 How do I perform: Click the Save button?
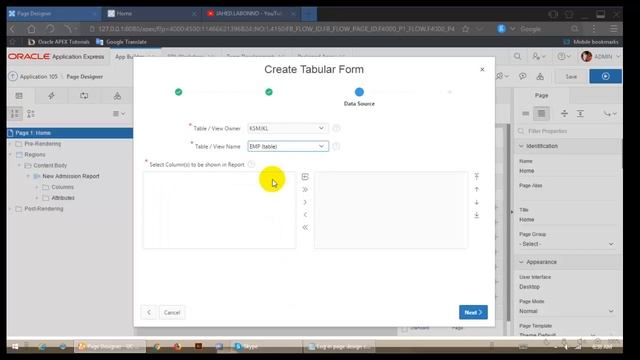click(571, 76)
